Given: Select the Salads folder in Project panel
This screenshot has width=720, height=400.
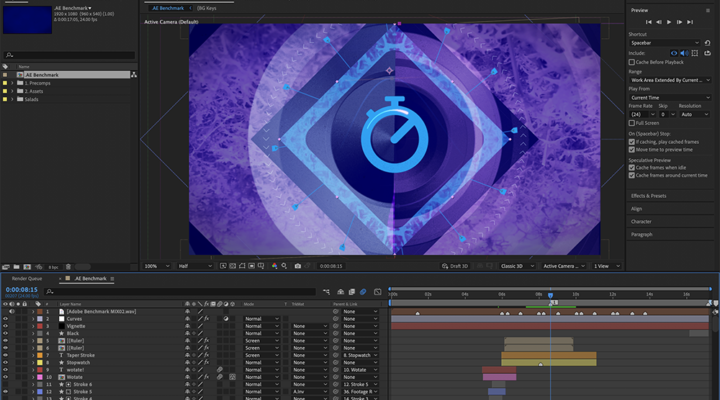Looking at the screenshot, I should tap(31, 99).
